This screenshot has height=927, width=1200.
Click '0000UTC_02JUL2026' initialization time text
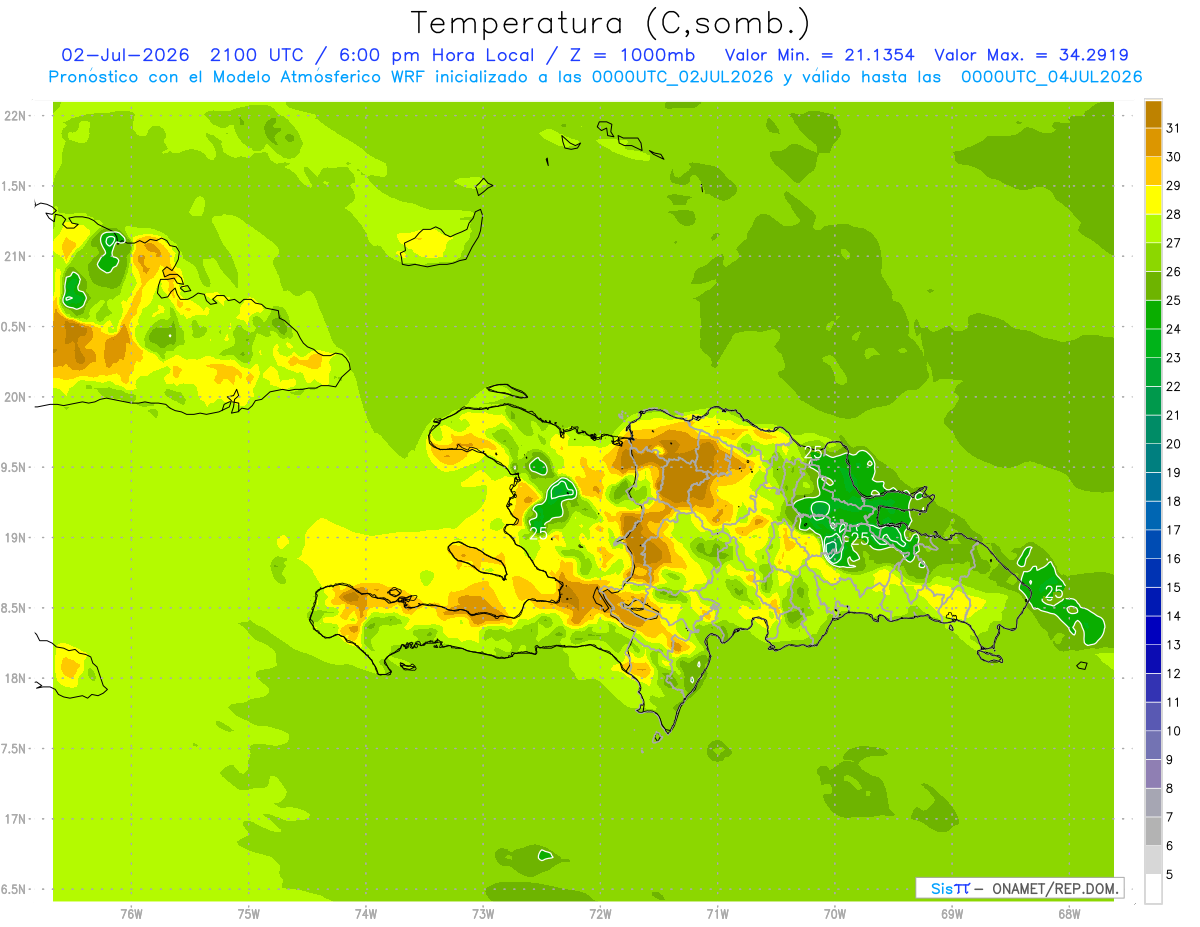[682, 77]
